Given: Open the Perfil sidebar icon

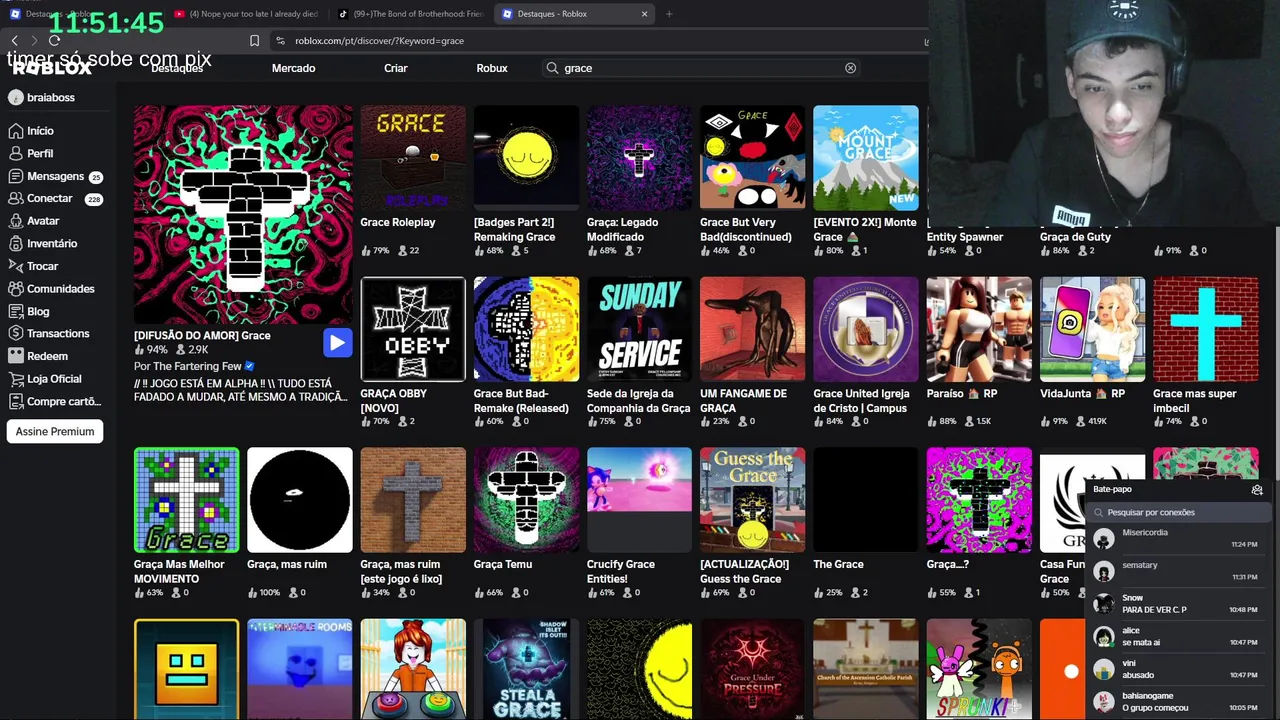Looking at the screenshot, I should coord(15,154).
